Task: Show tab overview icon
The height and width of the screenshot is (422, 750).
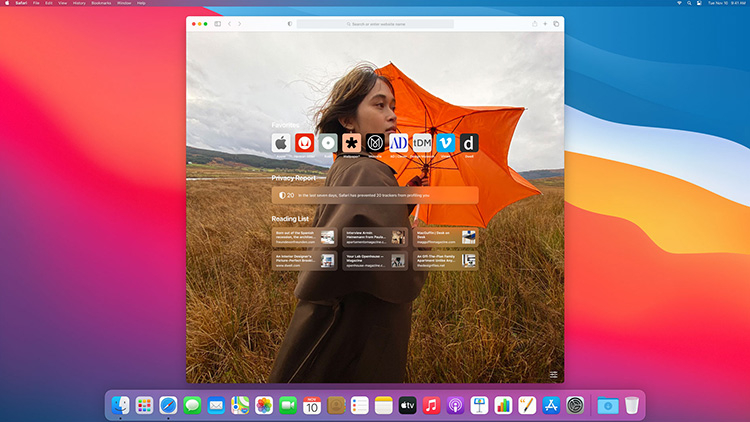Action: [556, 24]
